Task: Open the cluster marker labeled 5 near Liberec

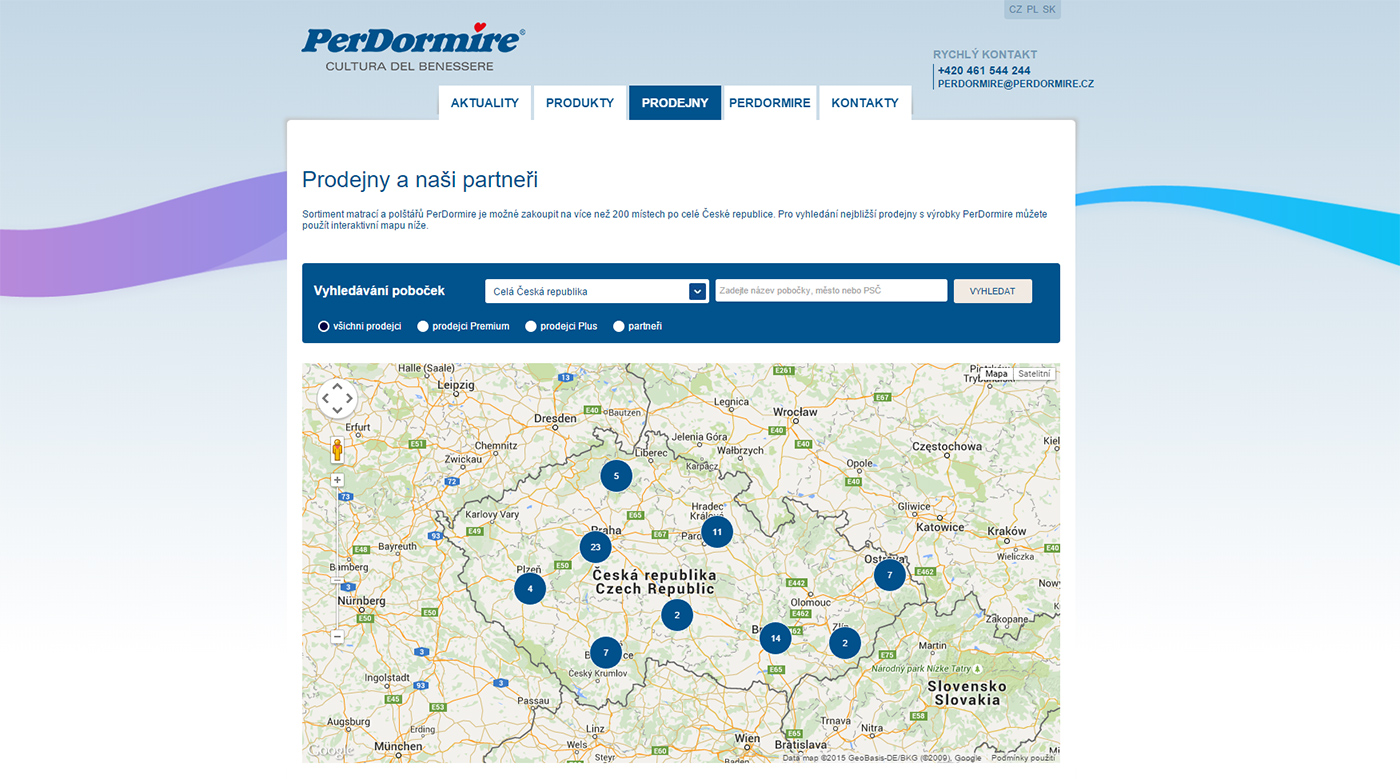Action: (616, 476)
